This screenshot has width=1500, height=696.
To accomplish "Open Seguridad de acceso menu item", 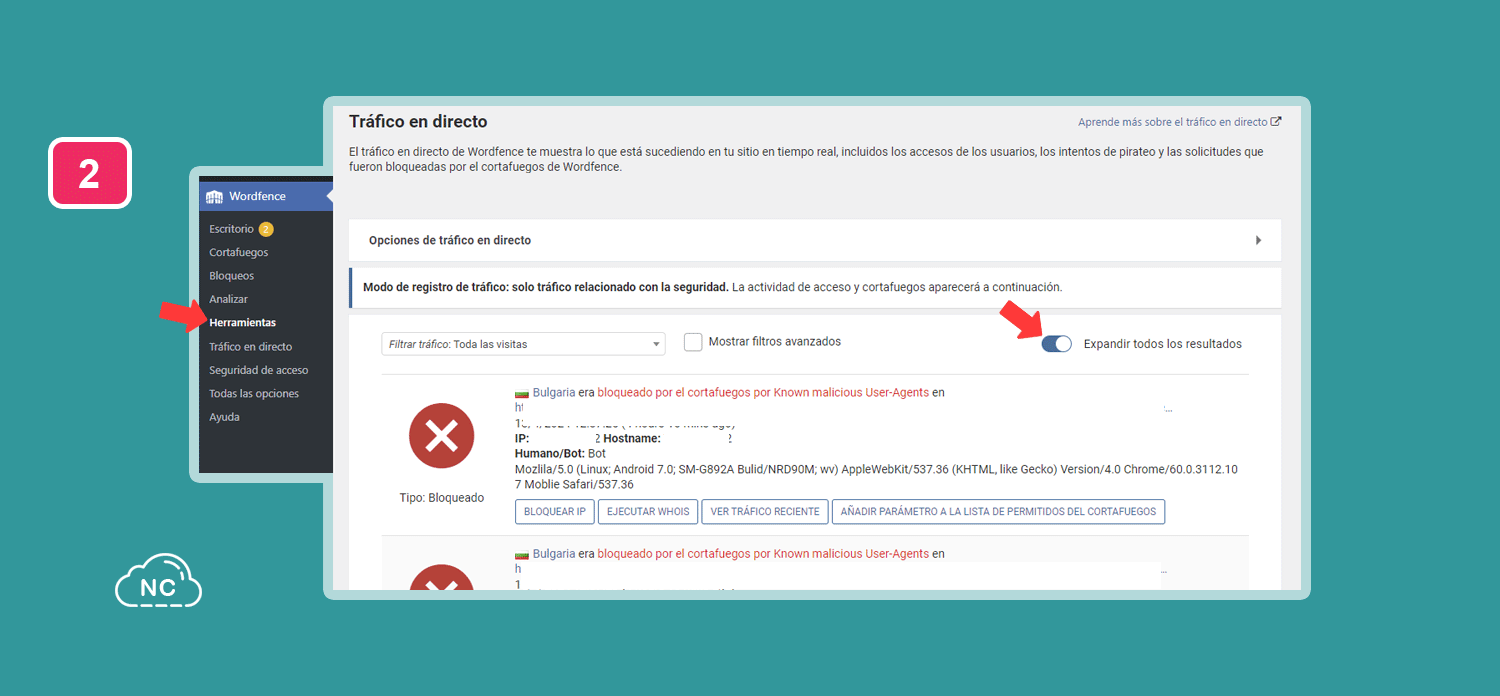I will (x=258, y=370).
